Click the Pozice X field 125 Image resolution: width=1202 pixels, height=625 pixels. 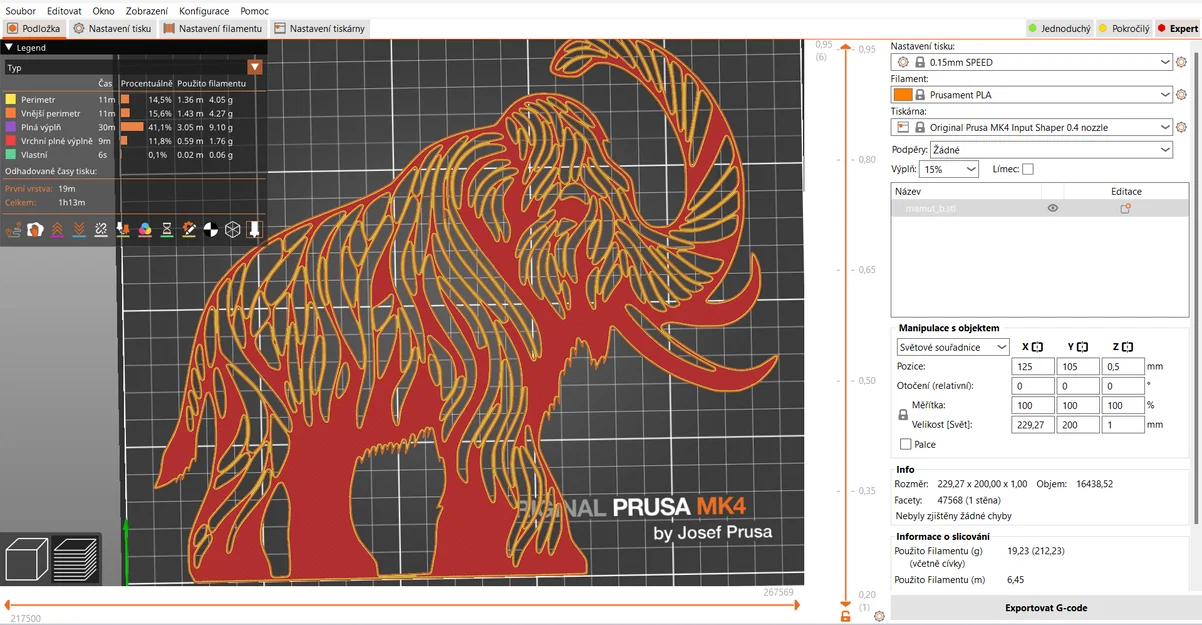1033,367
